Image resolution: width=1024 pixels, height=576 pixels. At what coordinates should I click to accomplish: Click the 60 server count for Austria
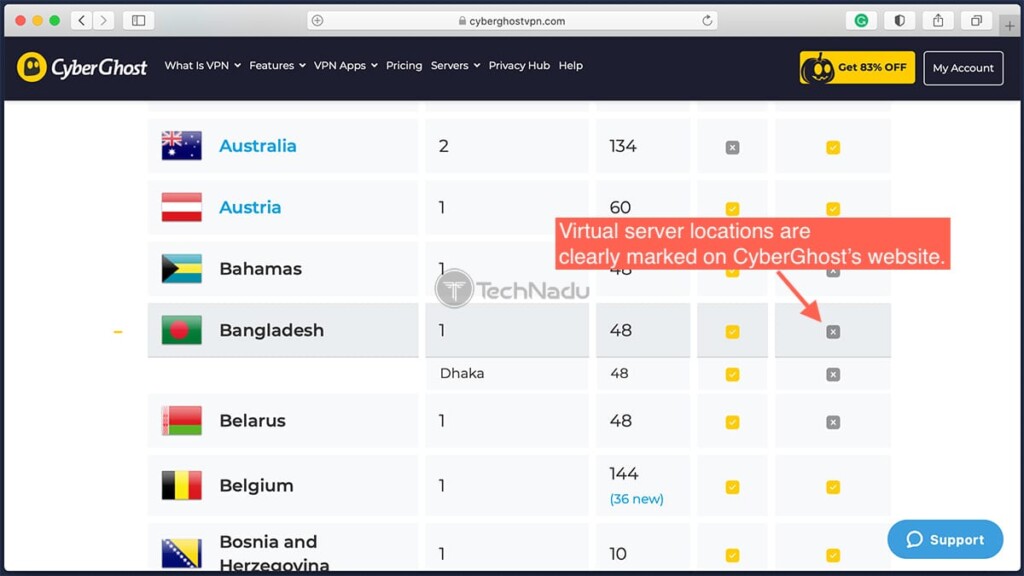[x=620, y=207]
